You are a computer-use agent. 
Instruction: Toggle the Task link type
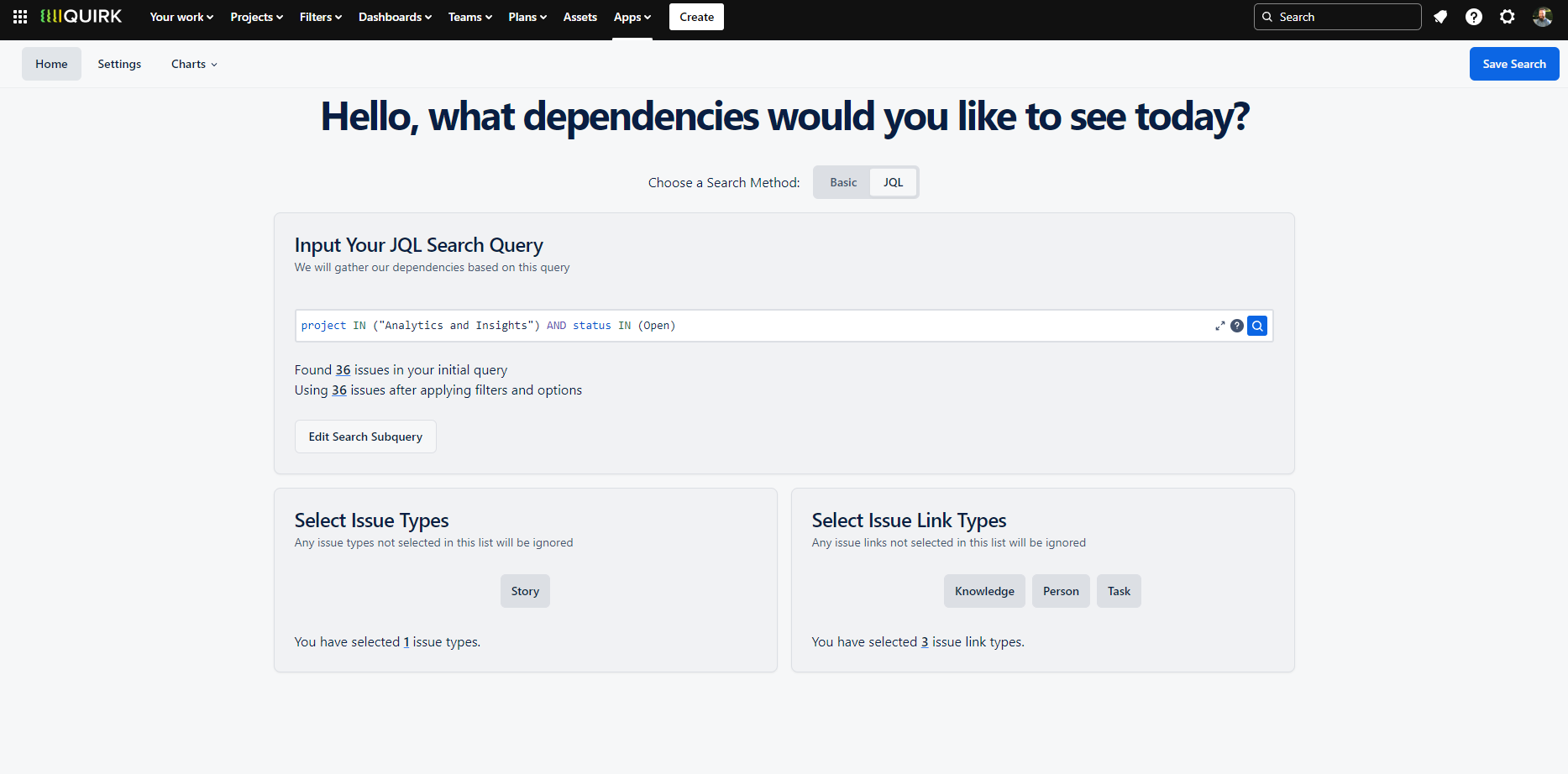(x=1119, y=591)
